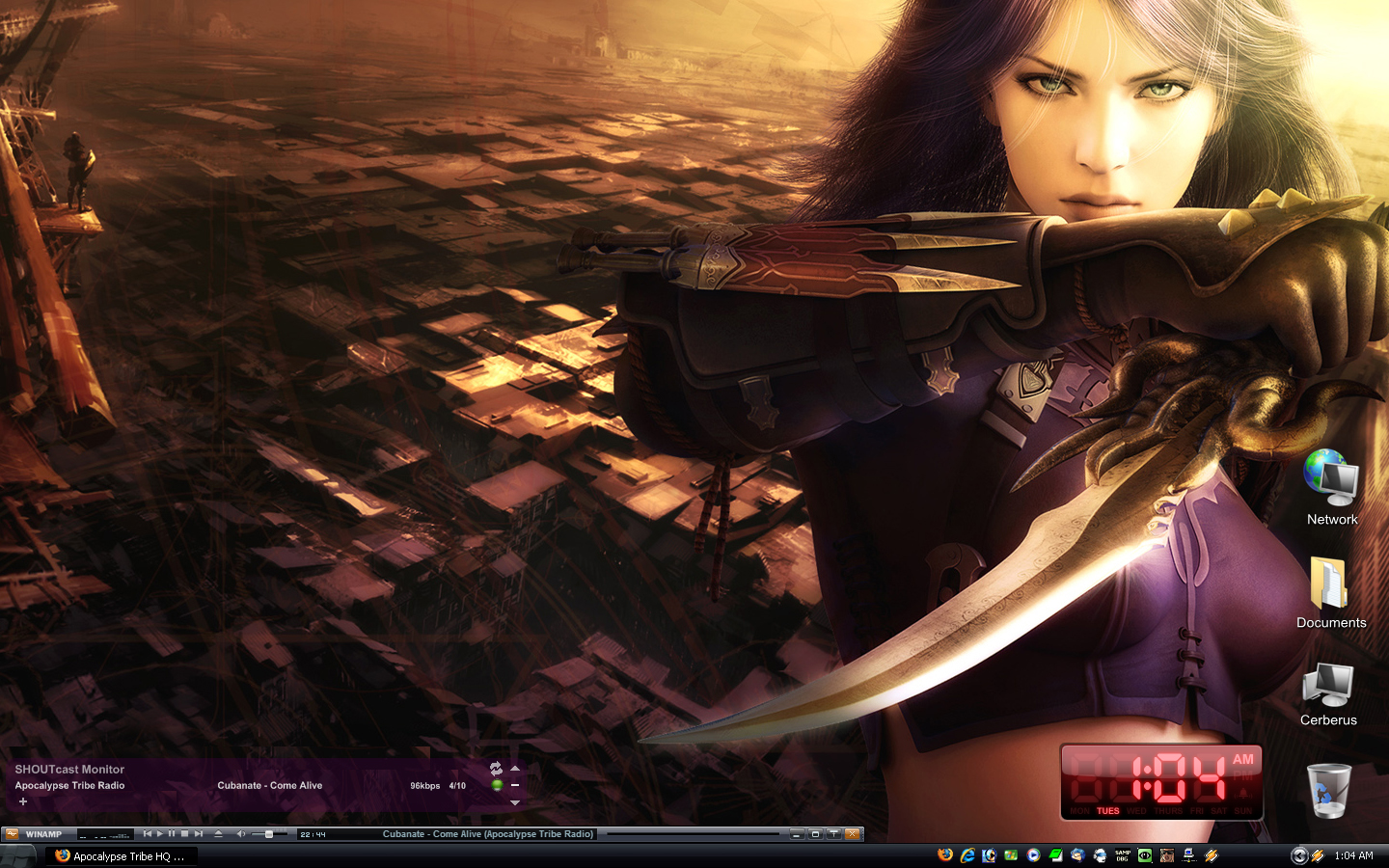The image size is (1389, 868).
Task: Open the Documents folder icon
Action: tap(1331, 592)
